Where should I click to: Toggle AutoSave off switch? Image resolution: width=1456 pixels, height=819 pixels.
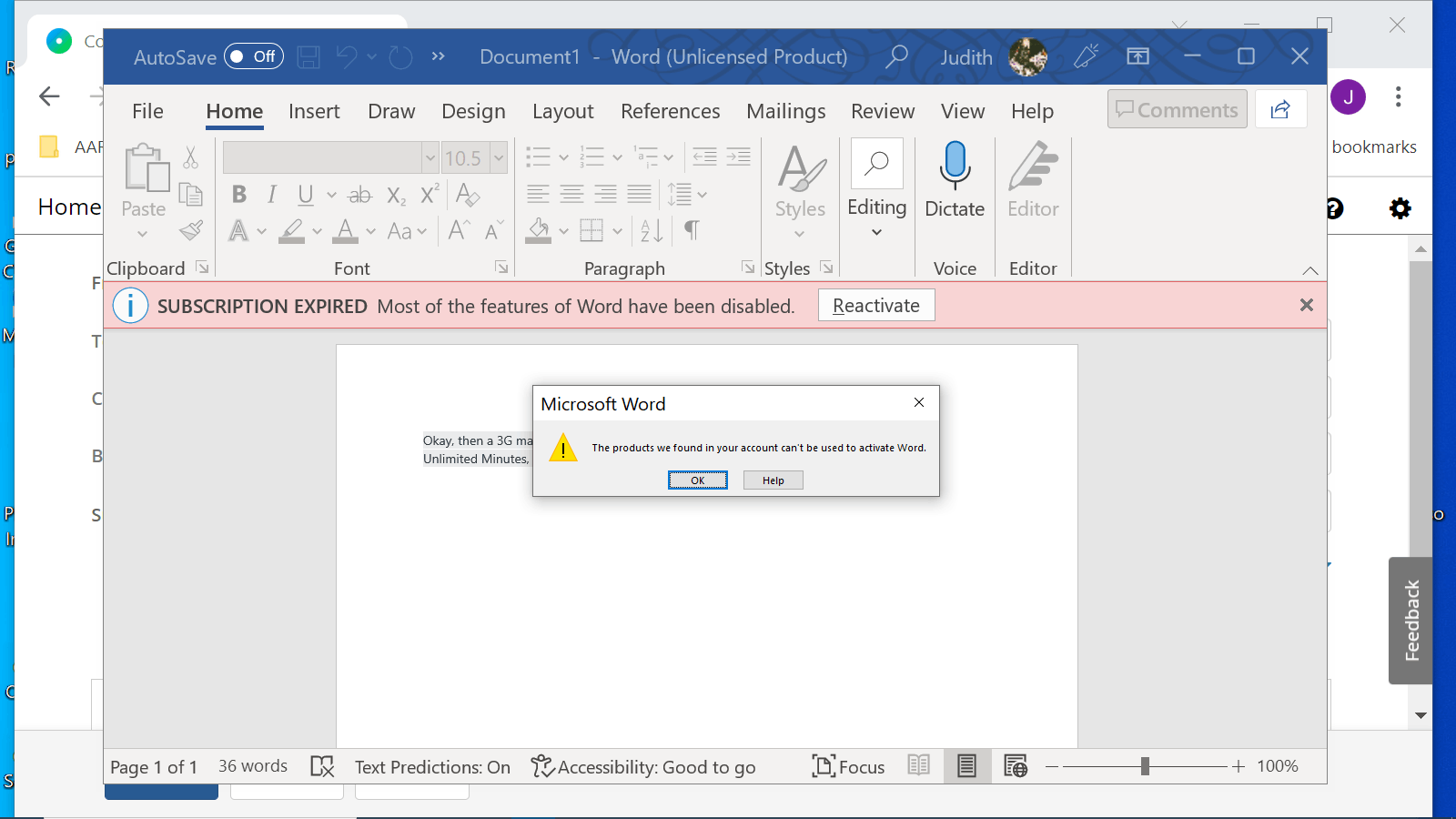click(254, 56)
